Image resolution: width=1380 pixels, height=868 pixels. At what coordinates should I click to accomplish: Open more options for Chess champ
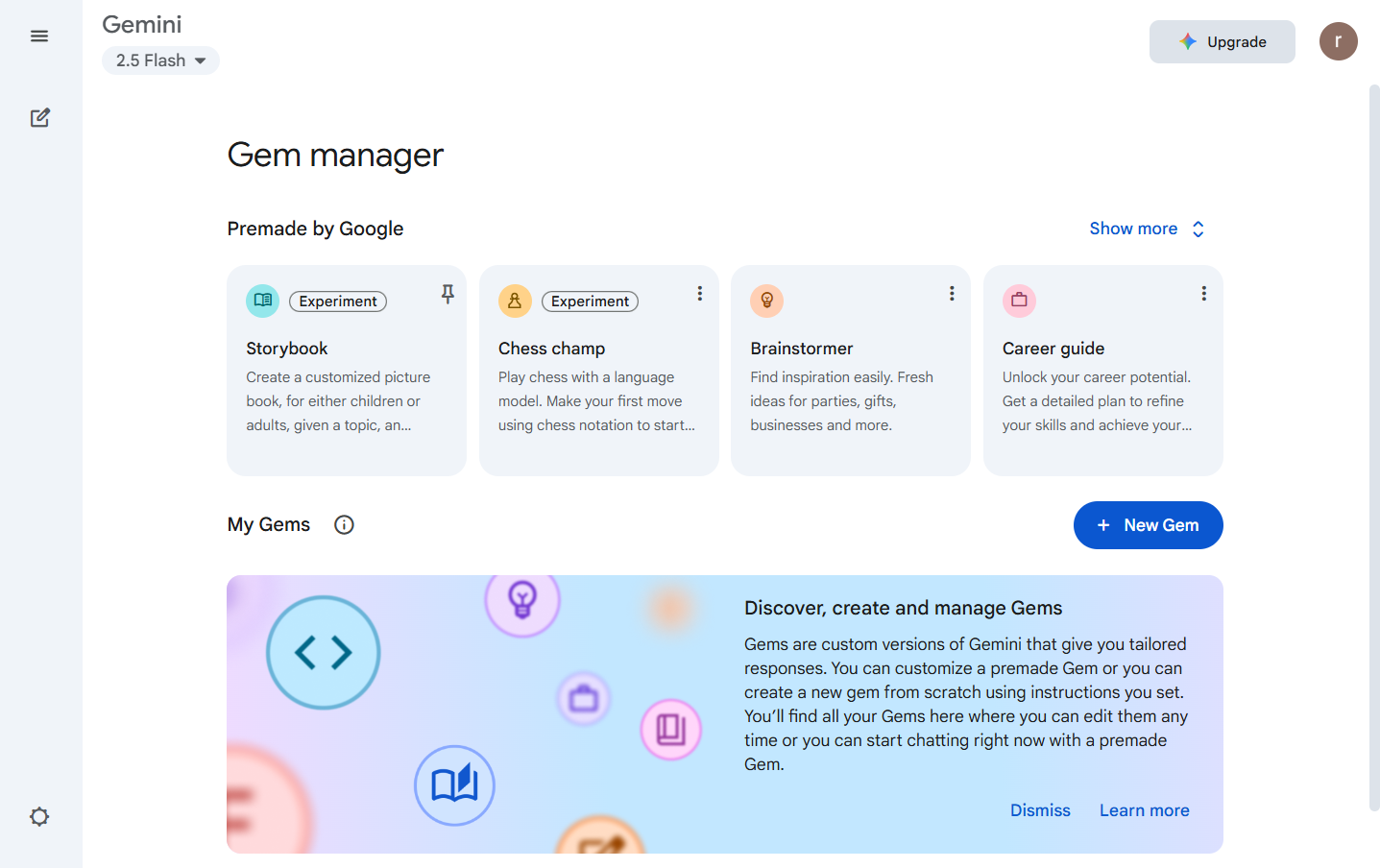(x=700, y=294)
